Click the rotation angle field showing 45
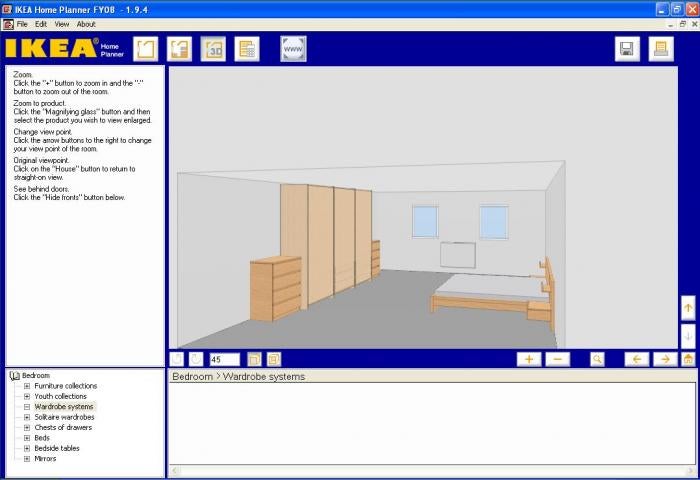The height and width of the screenshot is (480, 700). (x=225, y=359)
